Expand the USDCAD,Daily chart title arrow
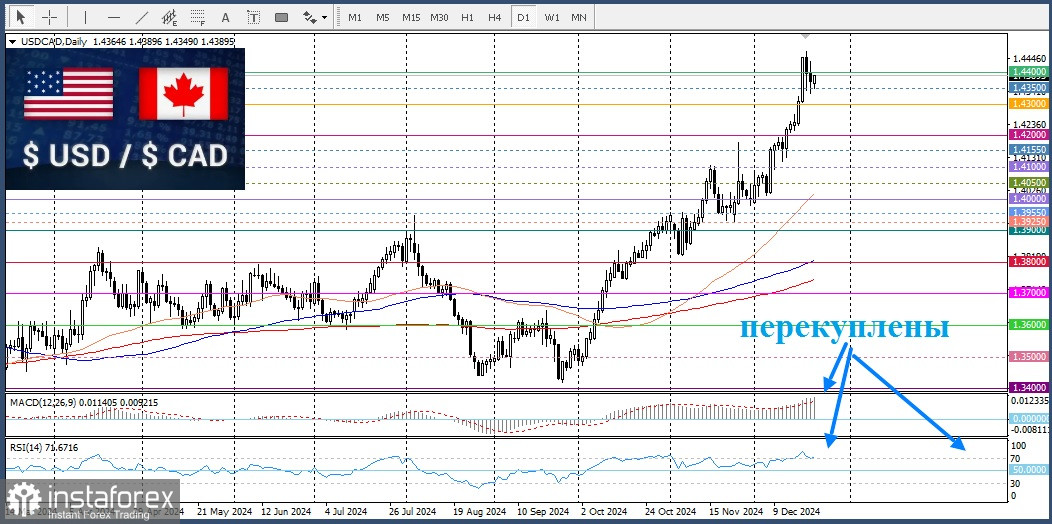The height and width of the screenshot is (524, 1052). (x=12, y=41)
